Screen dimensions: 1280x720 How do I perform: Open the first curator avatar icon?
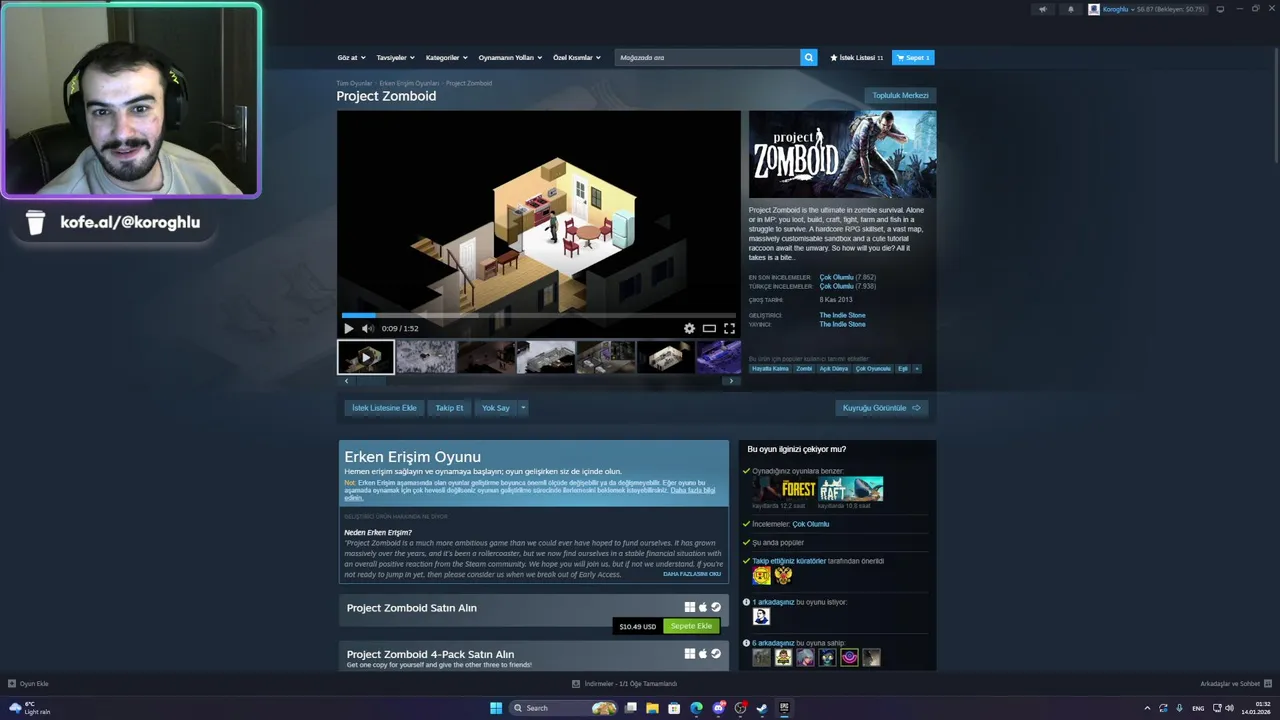tap(762, 576)
